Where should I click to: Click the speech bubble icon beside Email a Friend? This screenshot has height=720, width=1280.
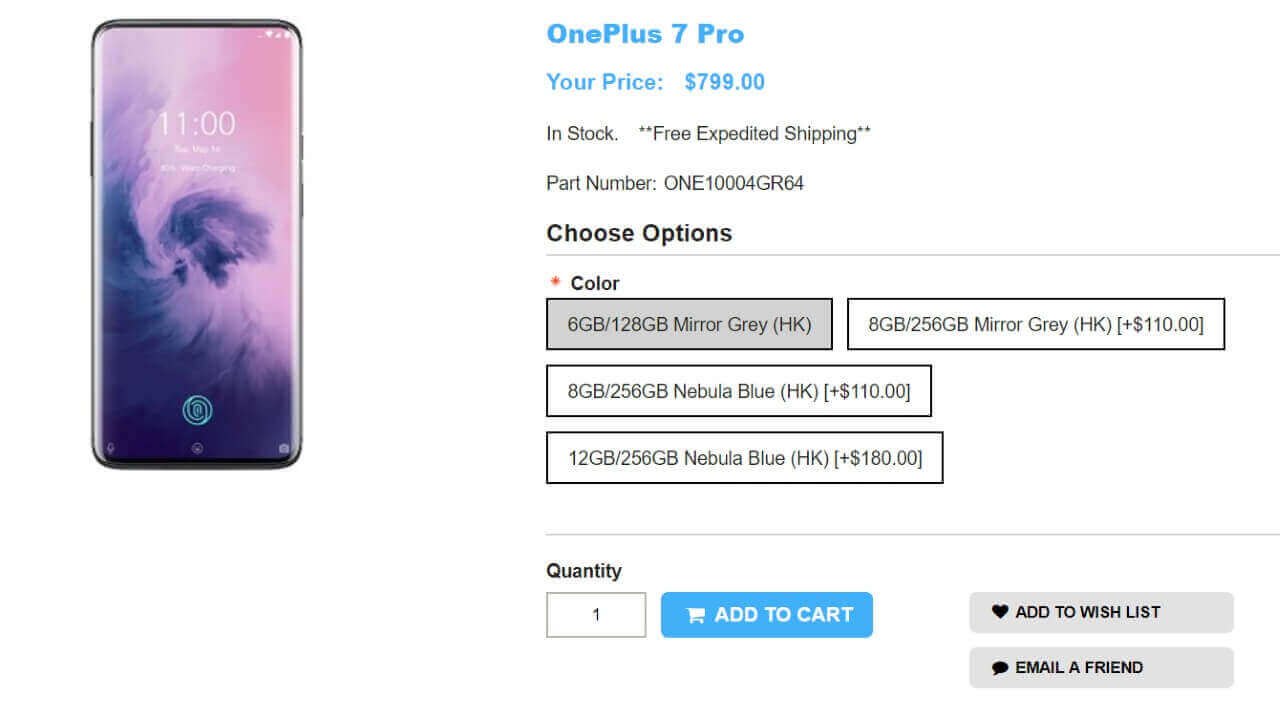(x=1000, y=668)
